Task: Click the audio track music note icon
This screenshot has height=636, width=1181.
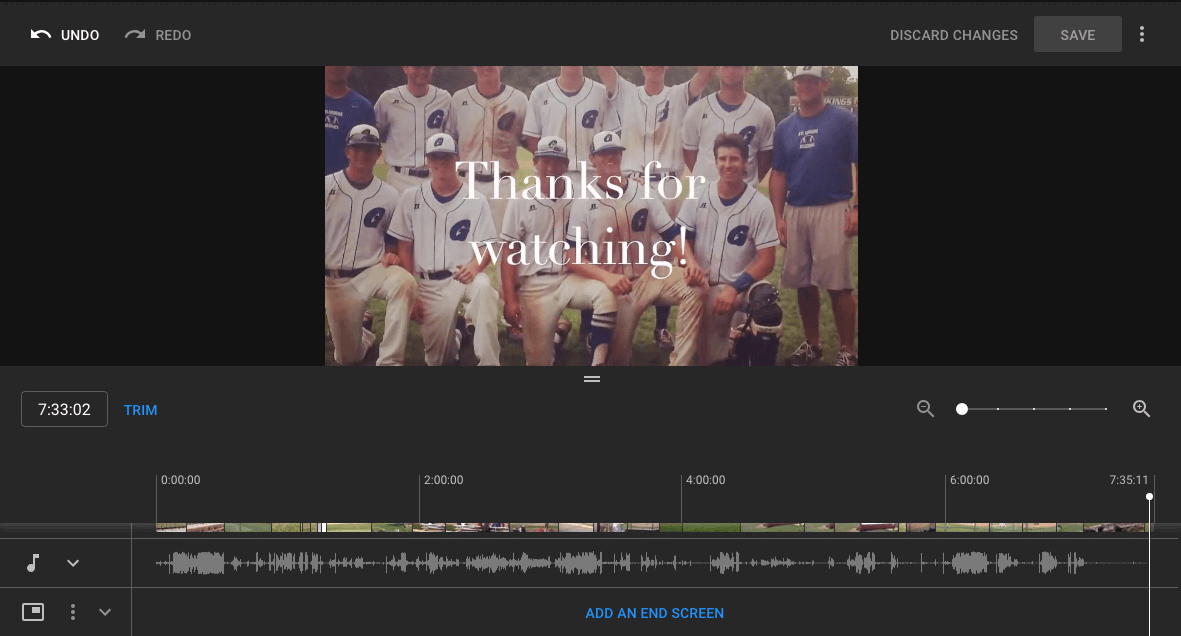Action: coord(33,563)
